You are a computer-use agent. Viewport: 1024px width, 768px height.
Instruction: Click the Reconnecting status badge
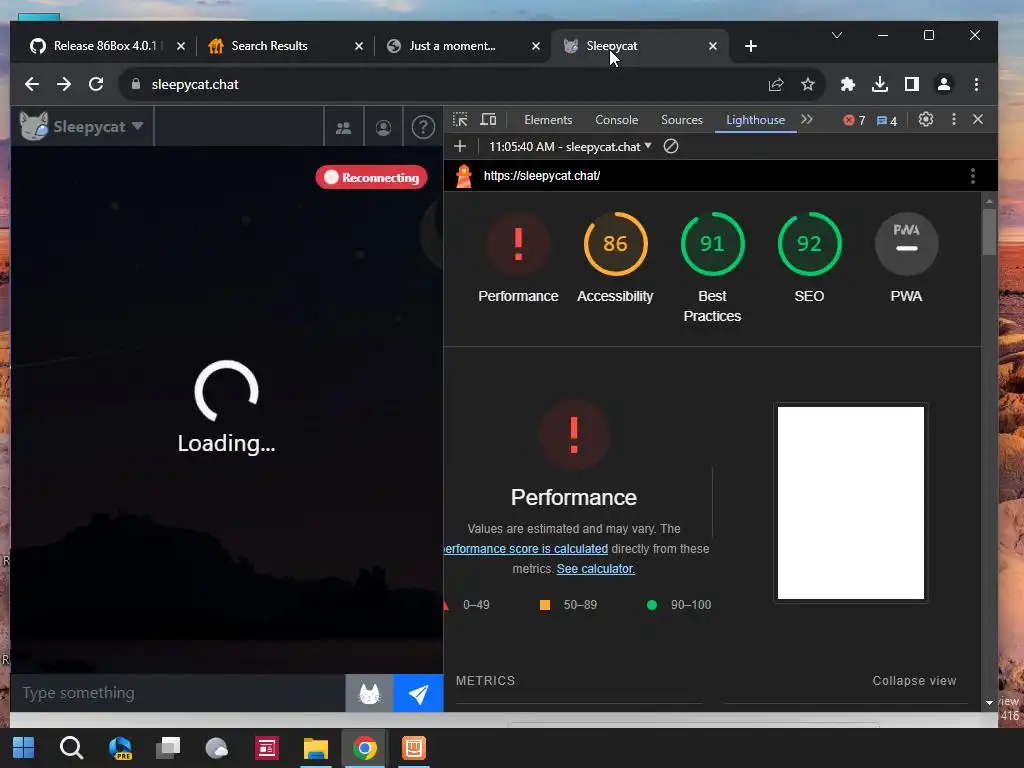(372, 178)
